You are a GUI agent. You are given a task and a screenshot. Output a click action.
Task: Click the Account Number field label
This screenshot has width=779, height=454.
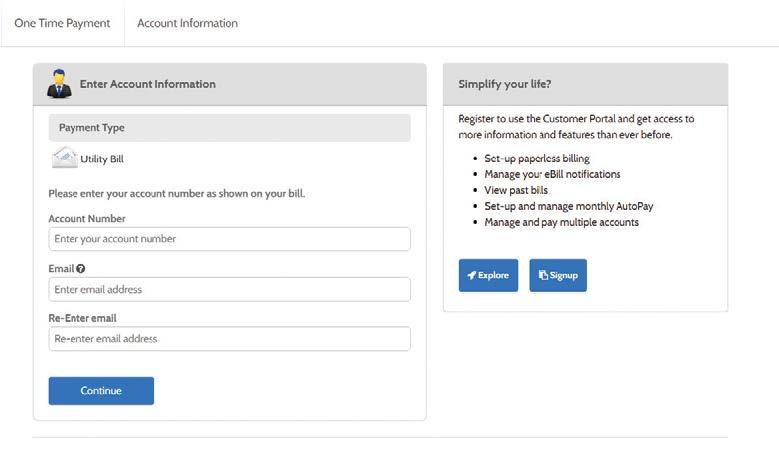[x=87, y=218]
